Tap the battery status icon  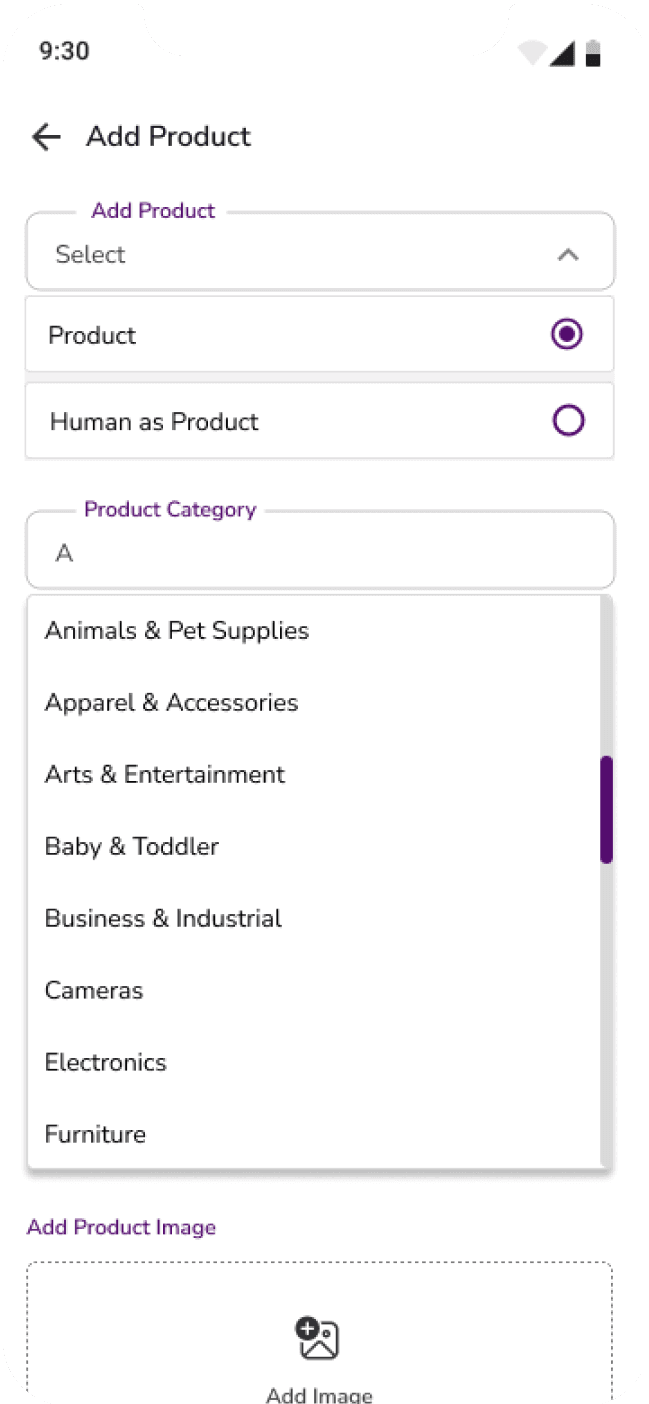(593, 53)
